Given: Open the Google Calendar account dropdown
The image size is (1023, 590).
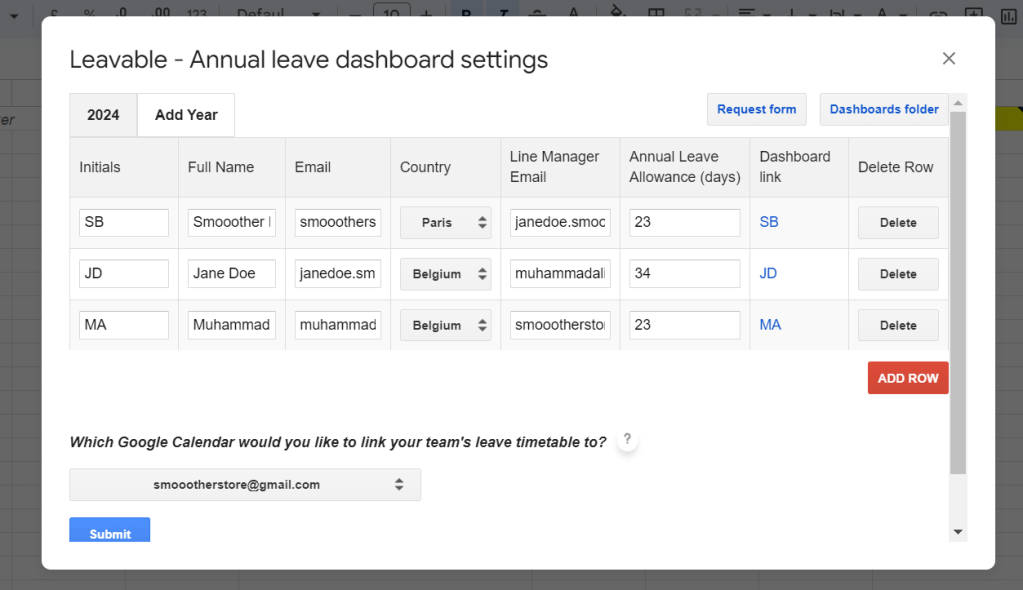Looking at the screenshot, I should (x=245, y=485).
